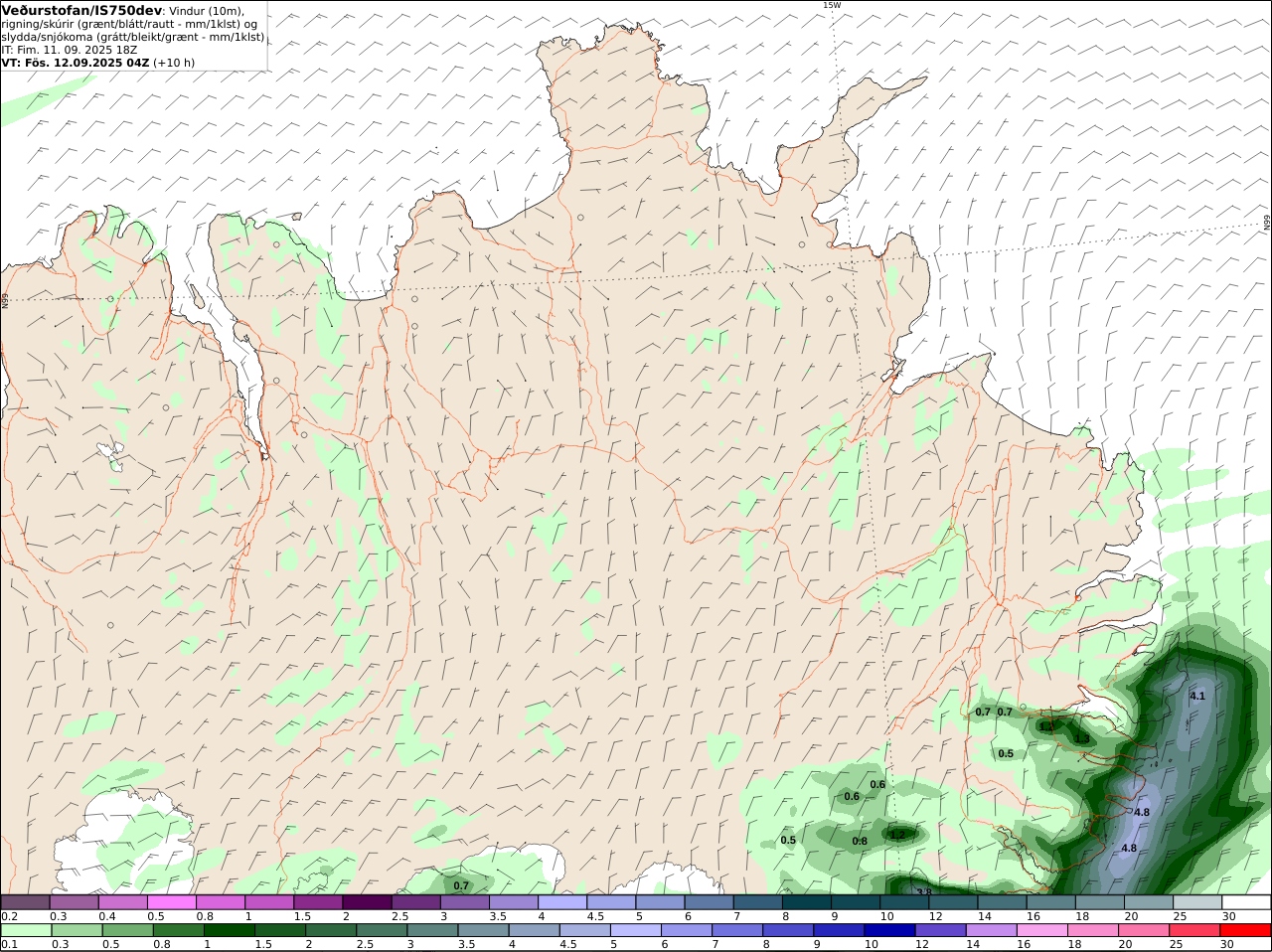Click the rain legend swatch beginning at 25
The width and height of the screenshot is (1272, 952).
tap(1195, 930)
